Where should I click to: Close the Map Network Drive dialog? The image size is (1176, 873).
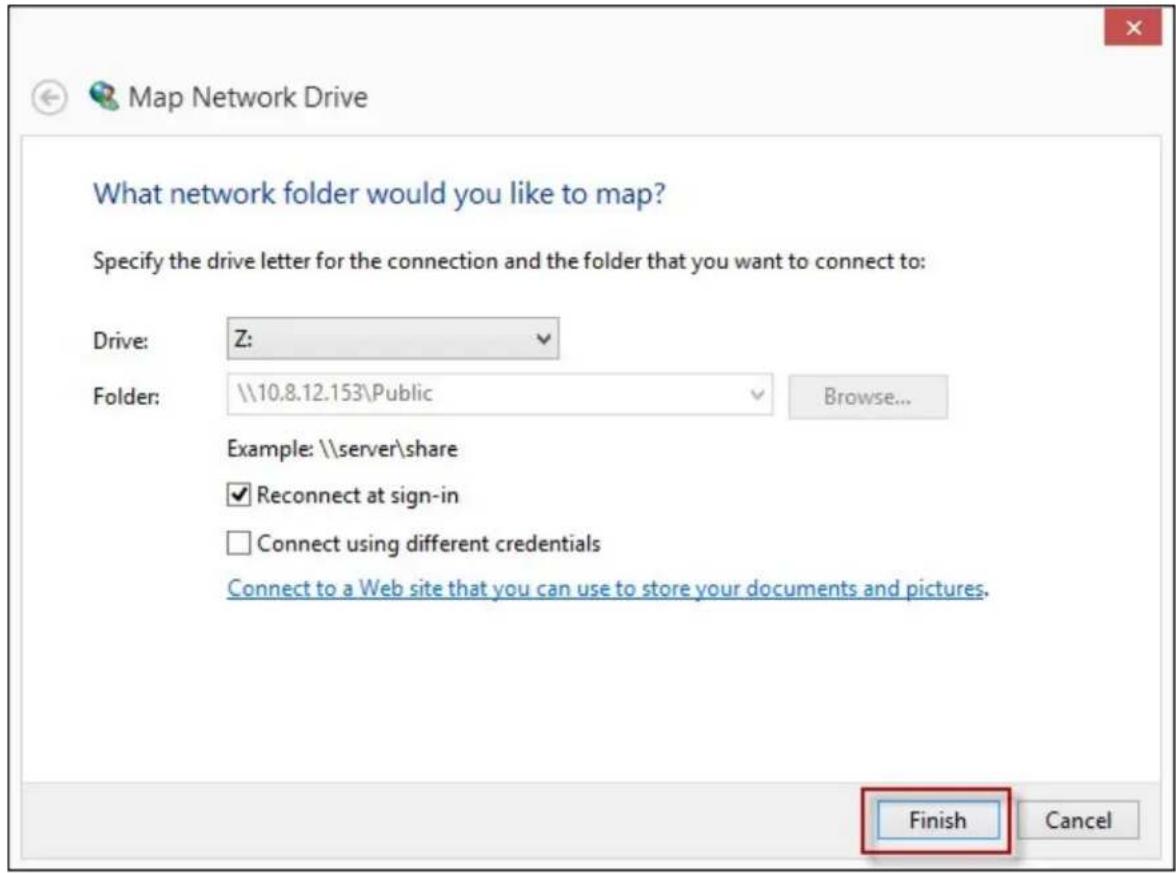click(x=1132, y=28)
